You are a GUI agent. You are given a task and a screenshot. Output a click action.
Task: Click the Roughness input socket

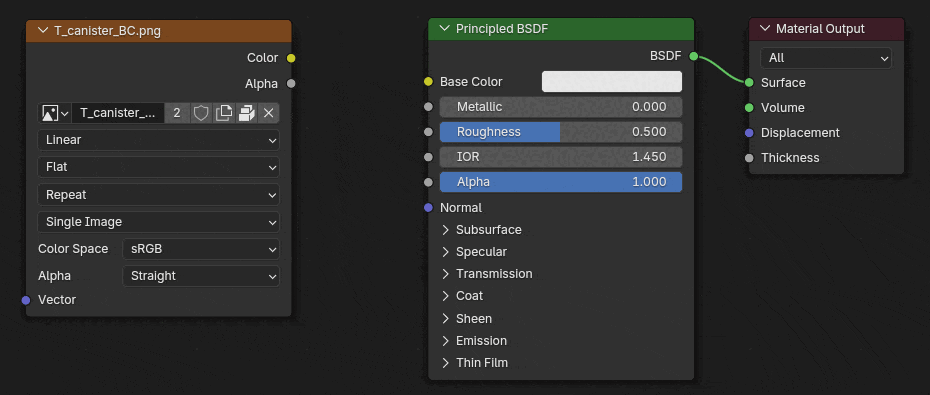point(429,132)
